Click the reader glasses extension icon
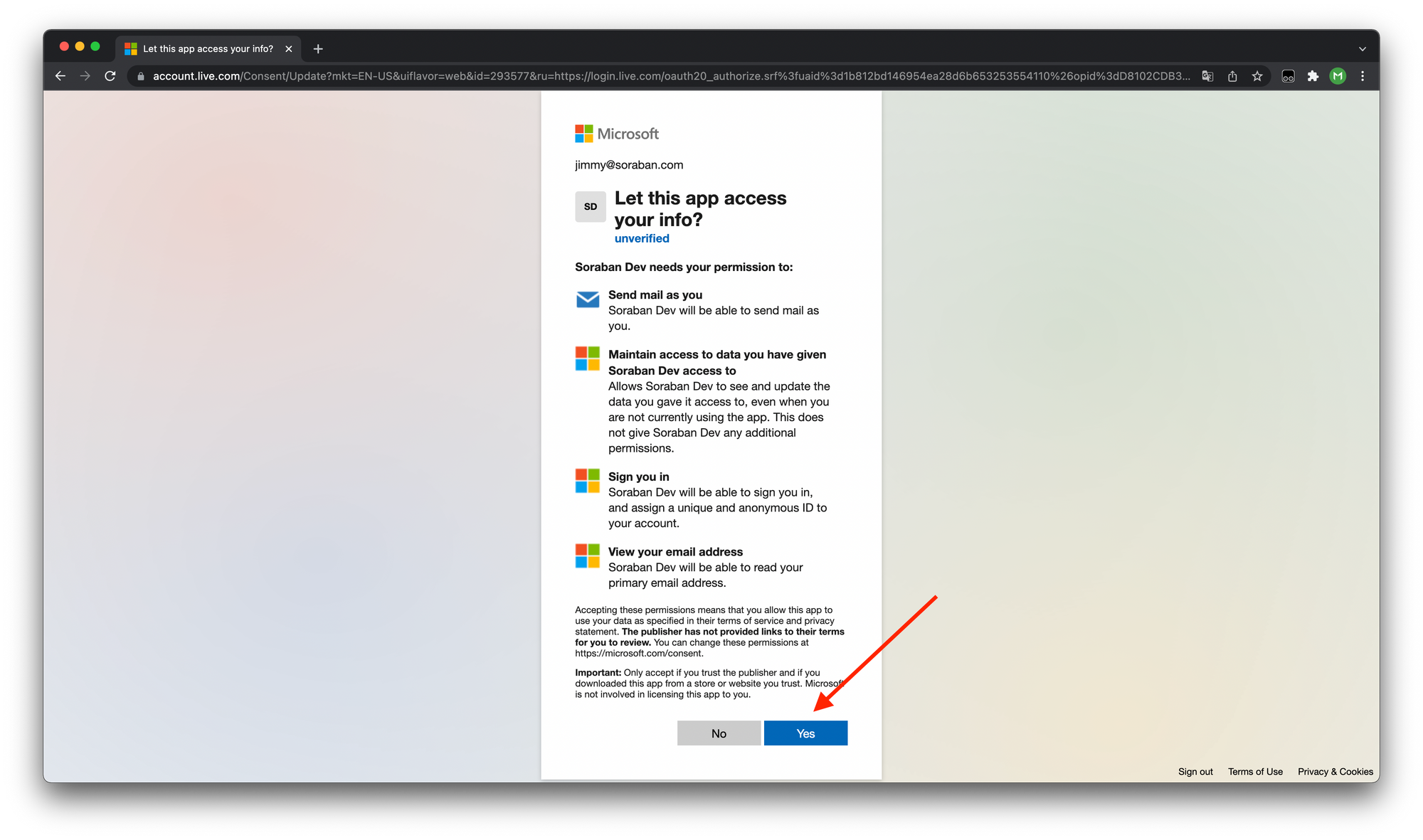1423x840 pixels. coord(1288,76)
